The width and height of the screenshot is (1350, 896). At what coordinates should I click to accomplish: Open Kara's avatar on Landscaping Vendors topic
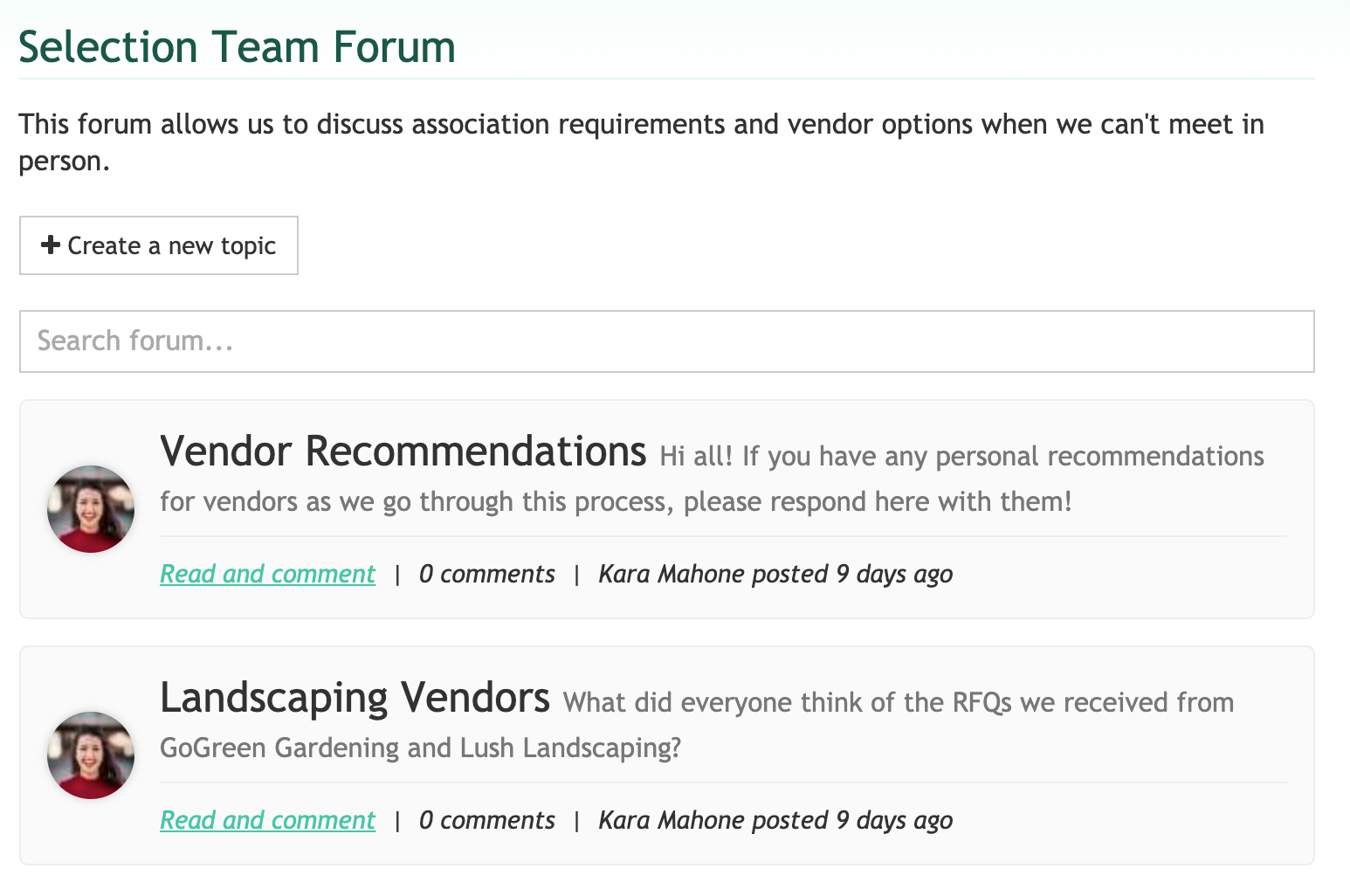(91, 755)
